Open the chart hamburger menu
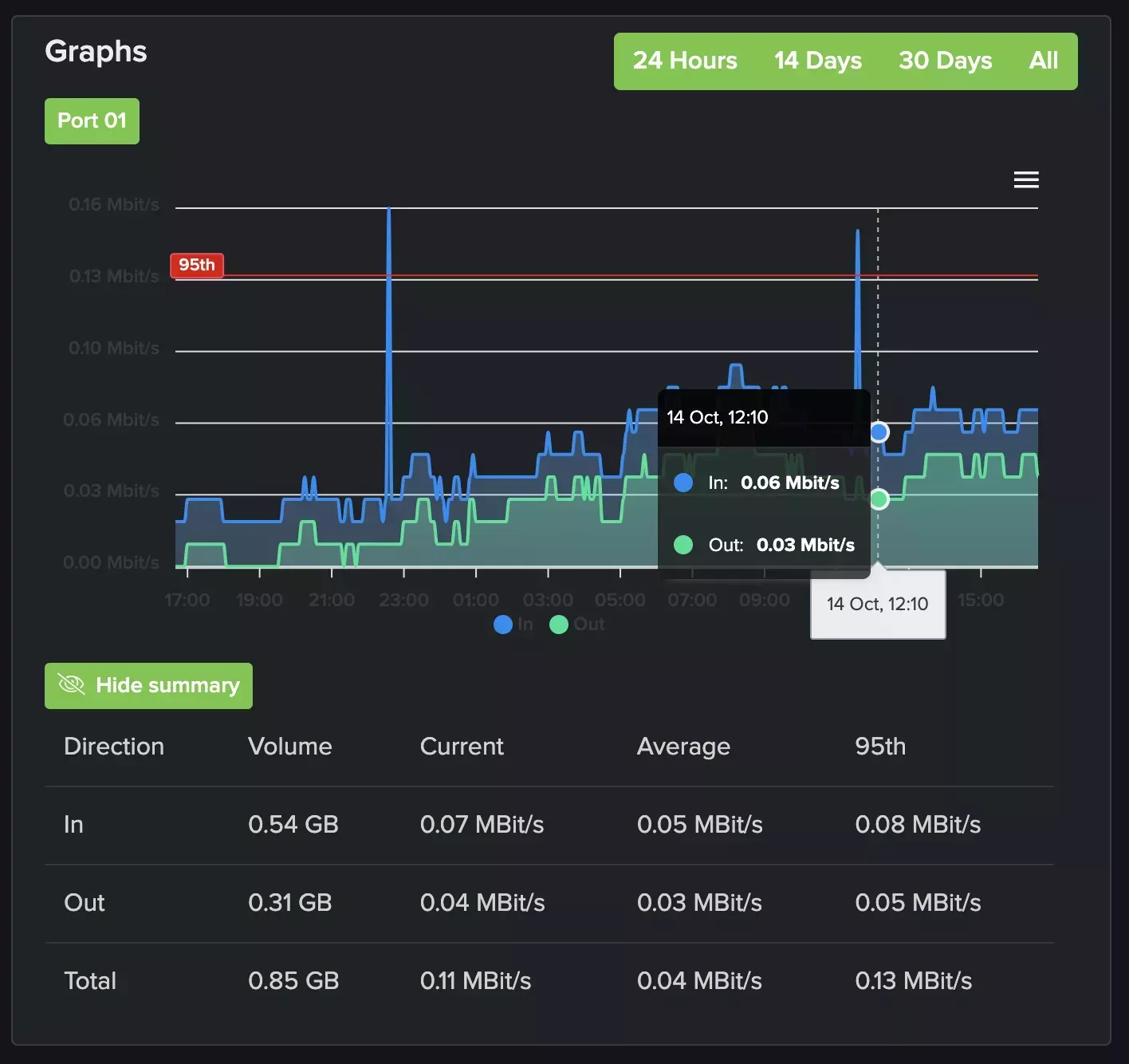 coord(1026,179)
